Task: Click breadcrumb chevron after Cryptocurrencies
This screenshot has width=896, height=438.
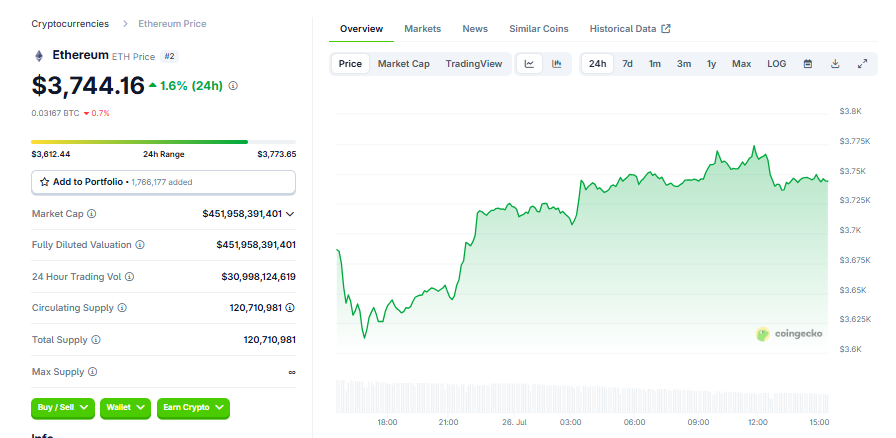Action: tap(125, 24)
